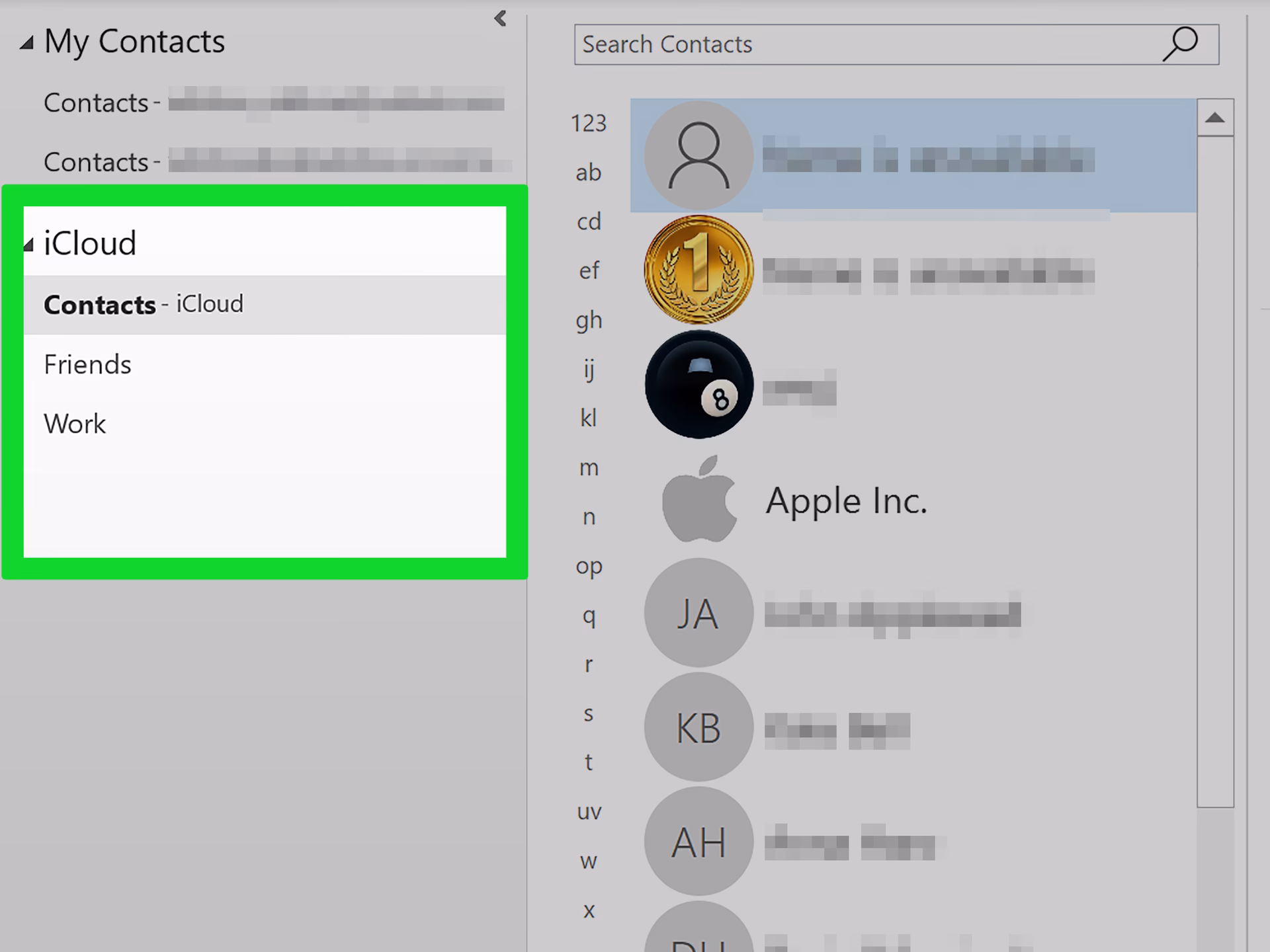Select the JA initials contact avatar

coord(698,613)
